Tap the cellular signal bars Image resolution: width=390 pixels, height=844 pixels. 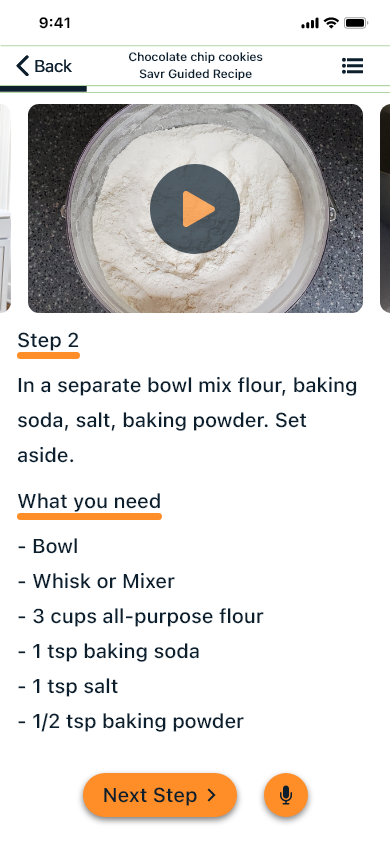[x=310, y=23]
